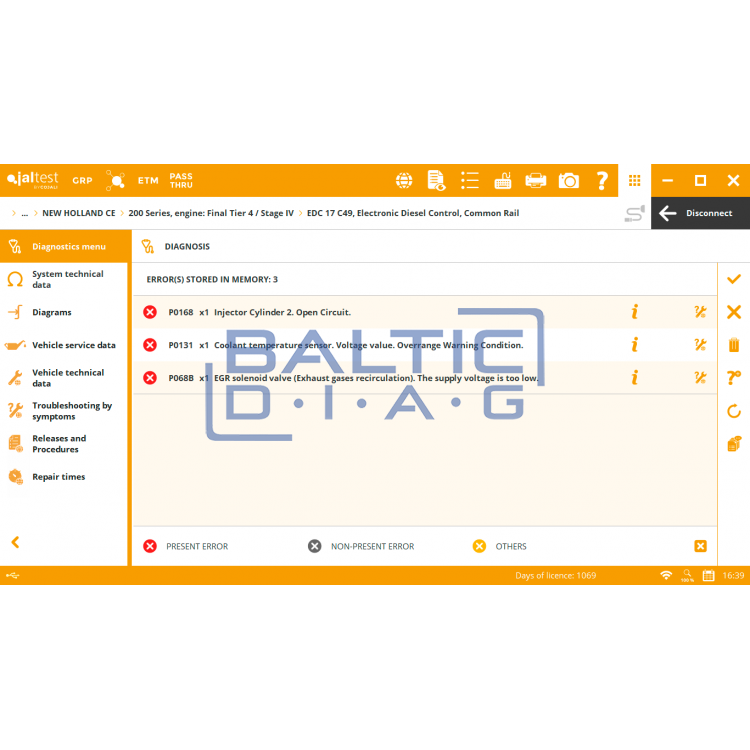Screen dimensions: 750x750
Task: Refresh the error list with the reload icon
Action: pyautogui.click(x=734, y=411)
